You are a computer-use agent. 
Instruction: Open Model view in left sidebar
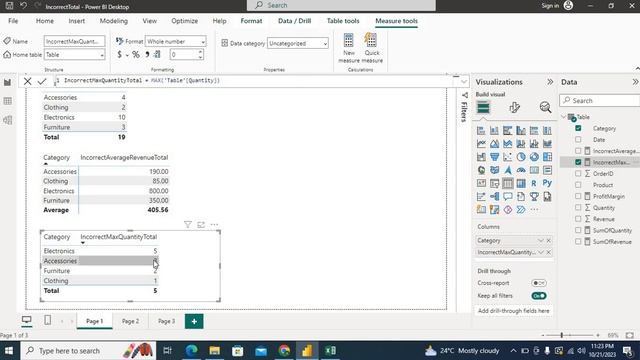point(7,120)
